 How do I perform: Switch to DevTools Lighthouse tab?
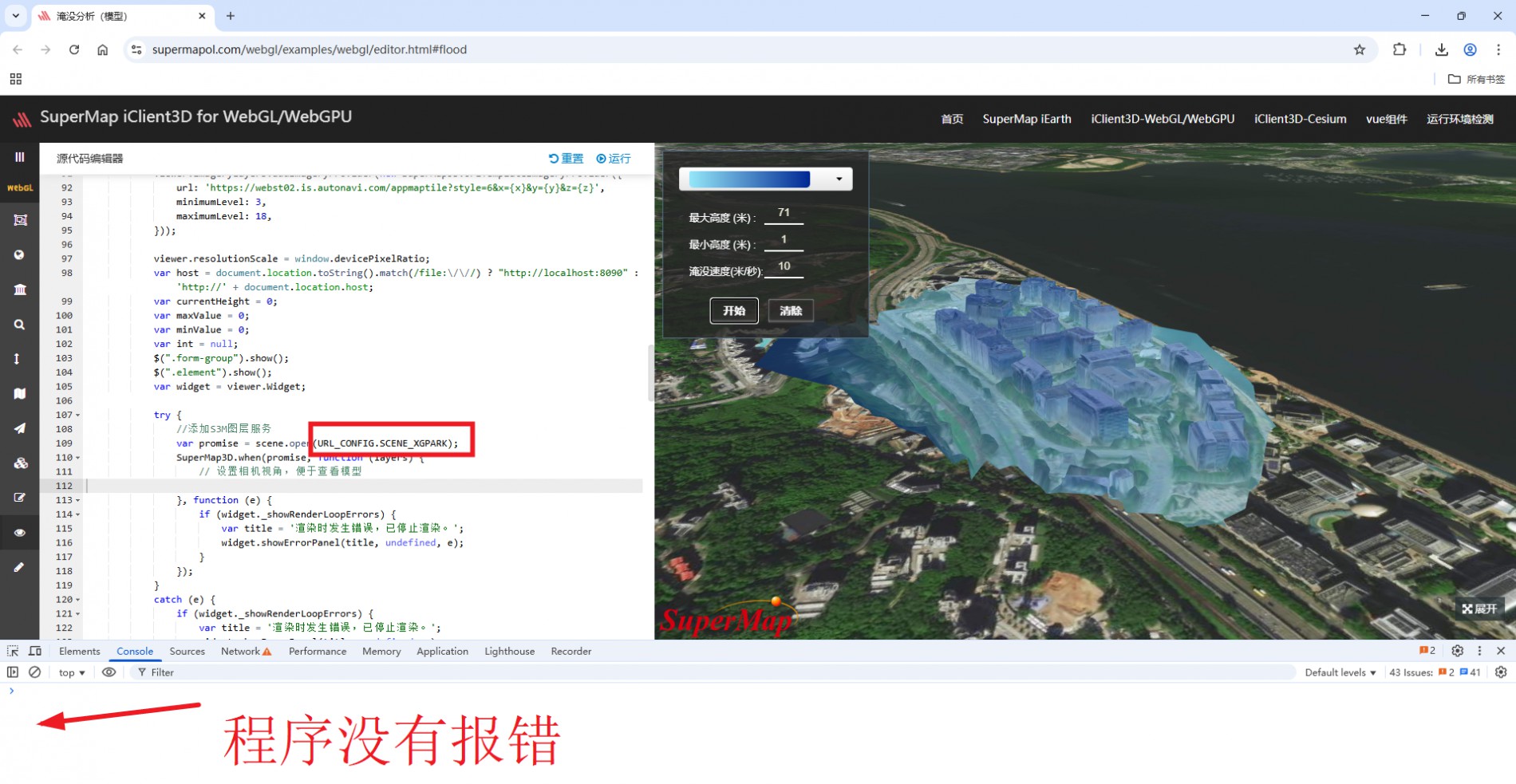pos(510,652)
